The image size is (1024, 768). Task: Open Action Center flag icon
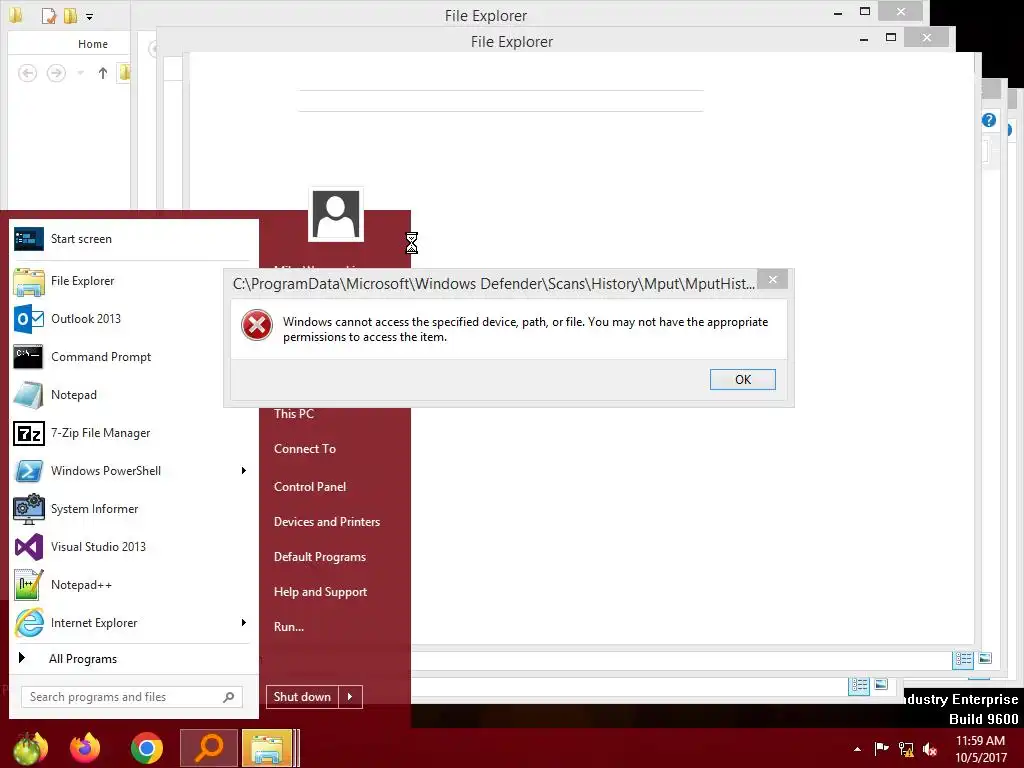[x=881, y=748]
